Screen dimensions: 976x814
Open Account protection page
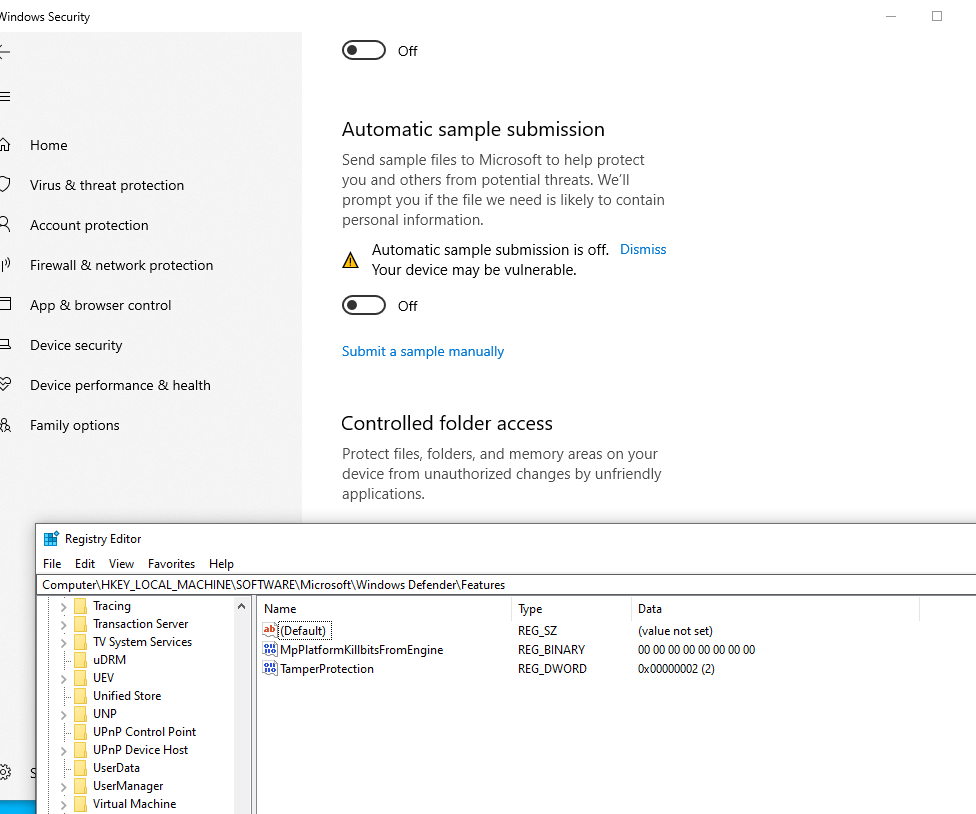coord(89,225)
